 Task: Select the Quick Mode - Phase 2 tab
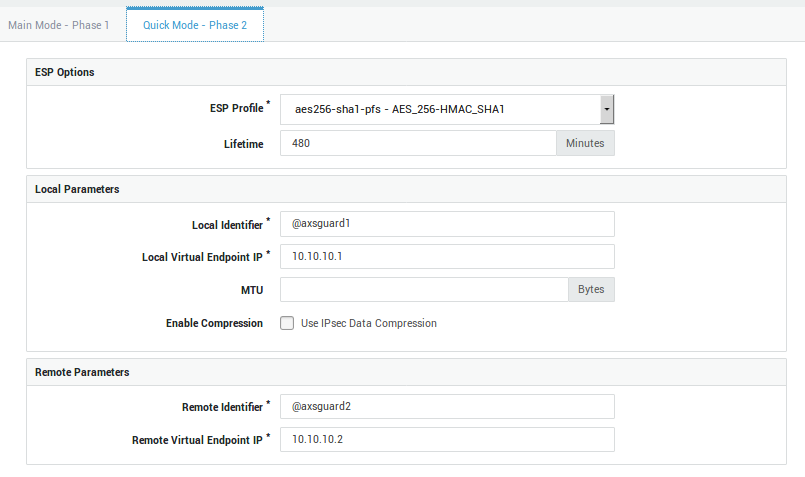click(195, 25)
